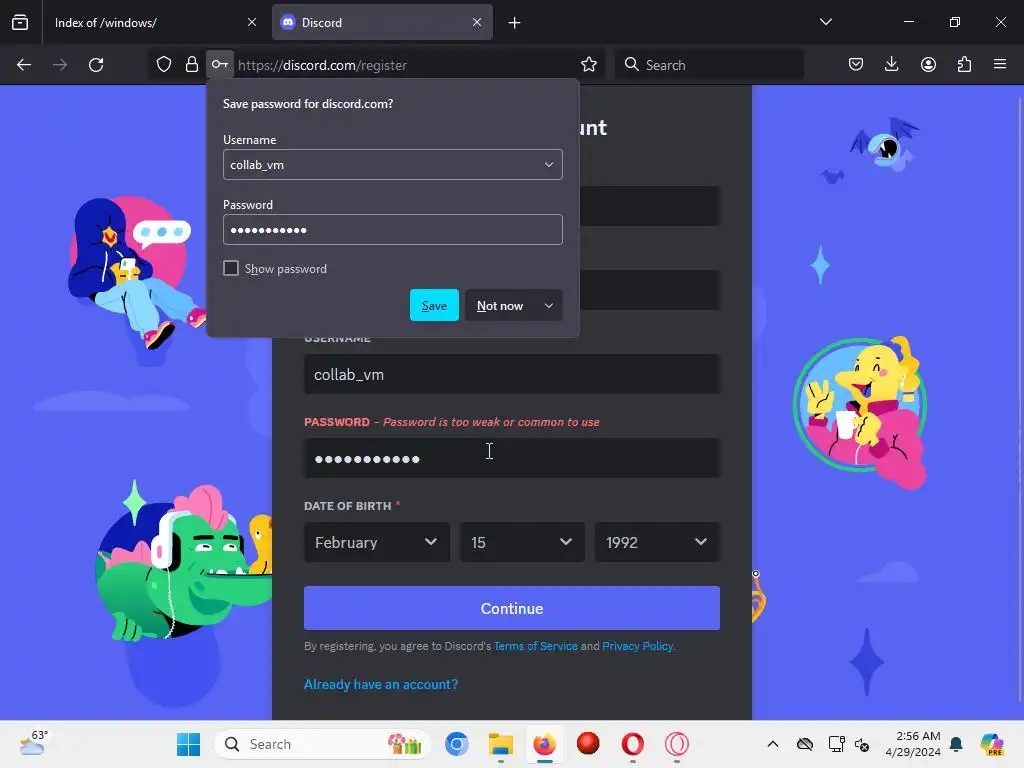
Task: Open the Firefox account icon
Action: 928,65
